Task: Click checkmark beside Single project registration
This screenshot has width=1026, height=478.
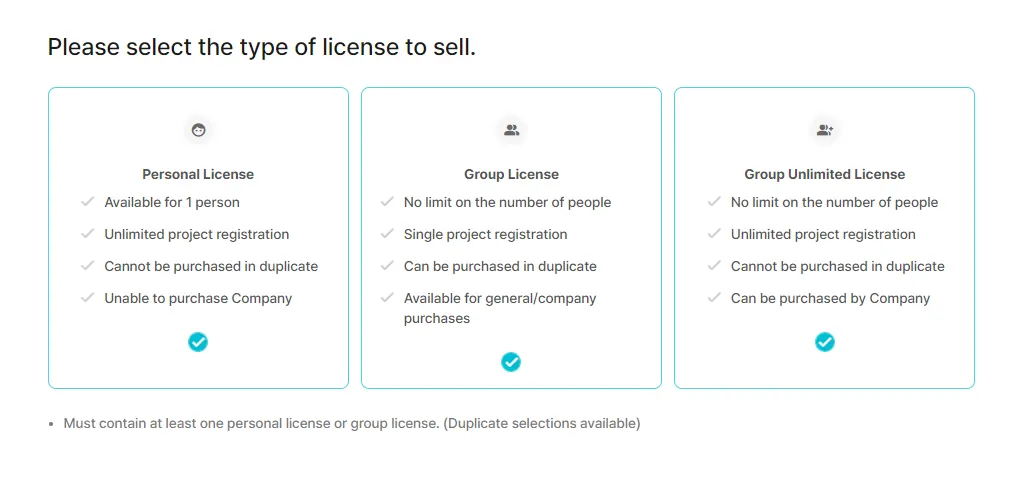Action: (x=387, y=233)
